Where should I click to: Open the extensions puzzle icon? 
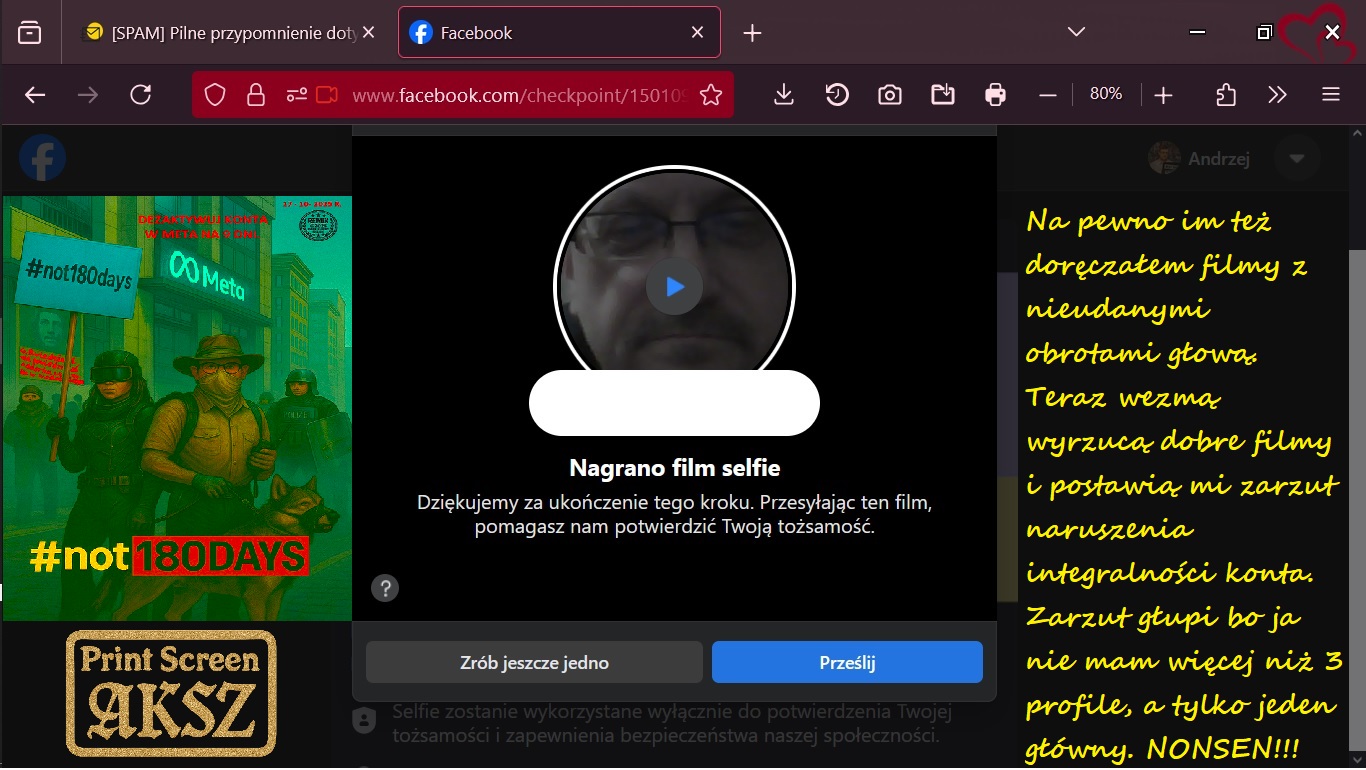1226,95
